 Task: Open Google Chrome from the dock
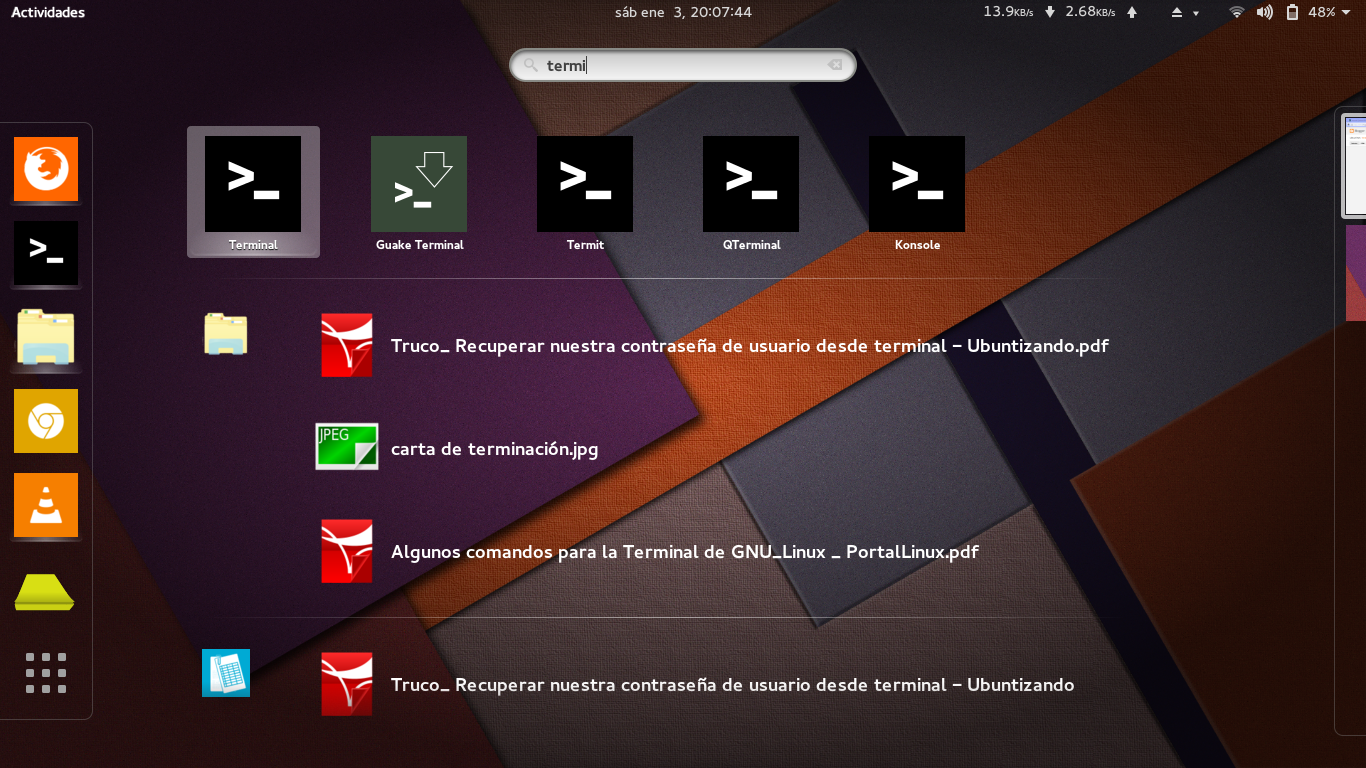45,421
